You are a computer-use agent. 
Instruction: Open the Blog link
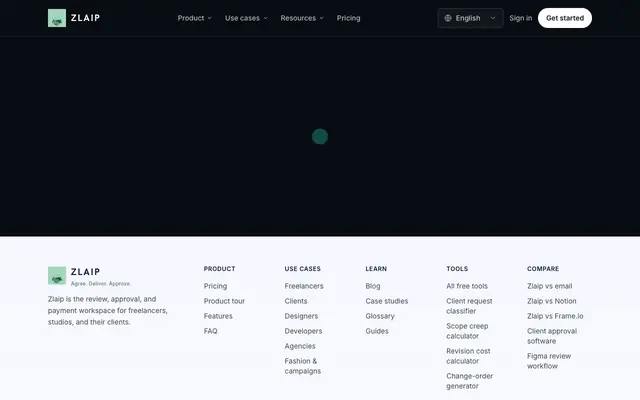point(373,286)
